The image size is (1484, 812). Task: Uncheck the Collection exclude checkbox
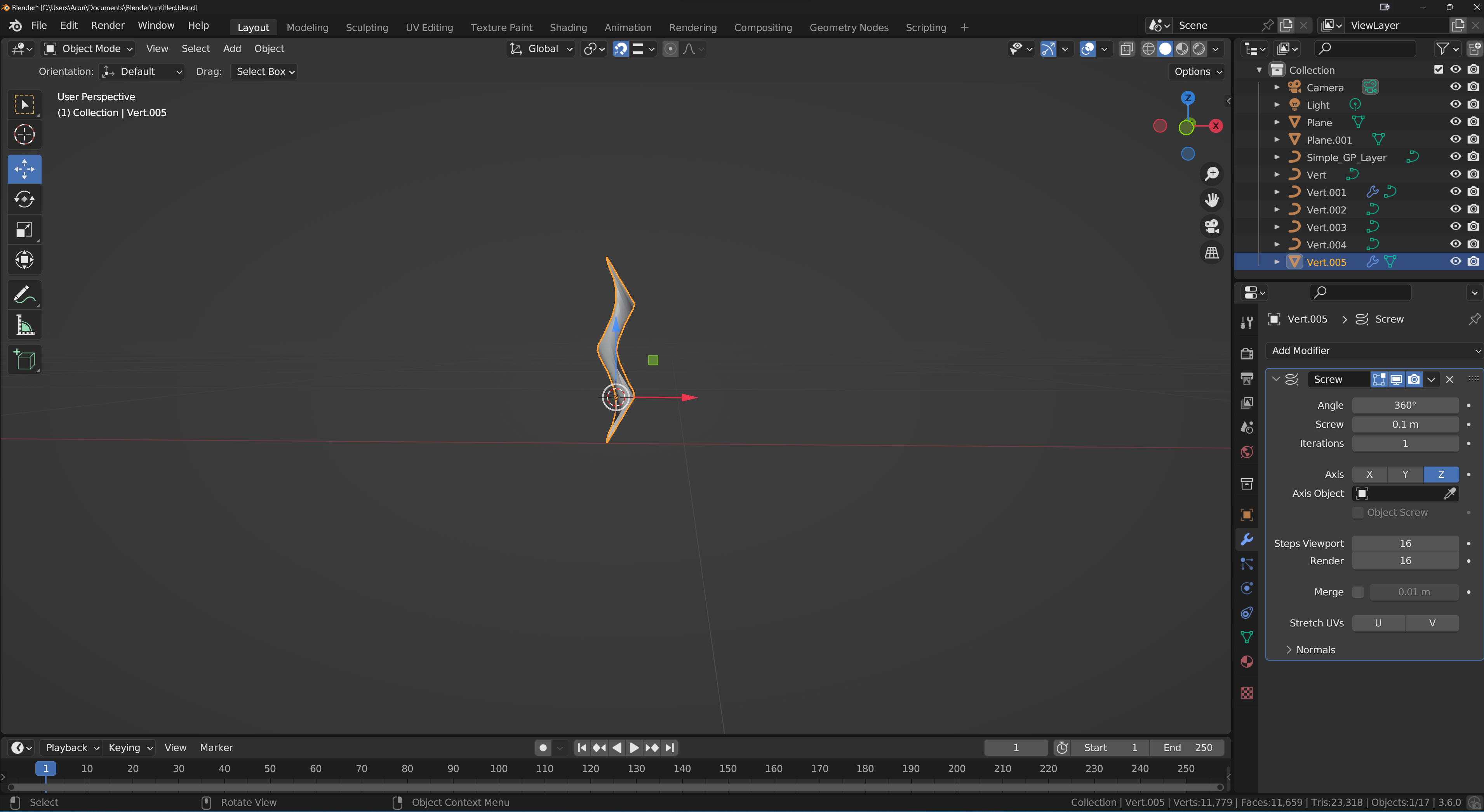1439,70
